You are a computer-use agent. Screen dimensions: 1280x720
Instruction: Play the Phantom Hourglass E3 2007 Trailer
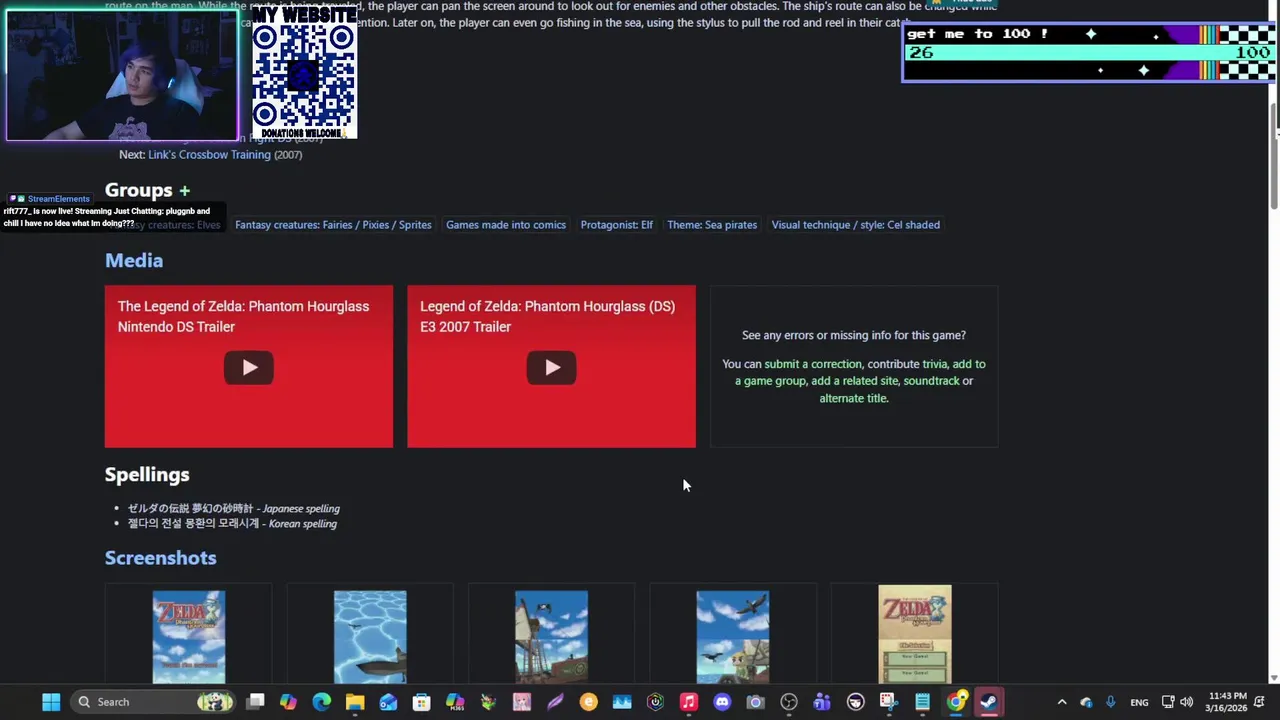coord(551,367)
